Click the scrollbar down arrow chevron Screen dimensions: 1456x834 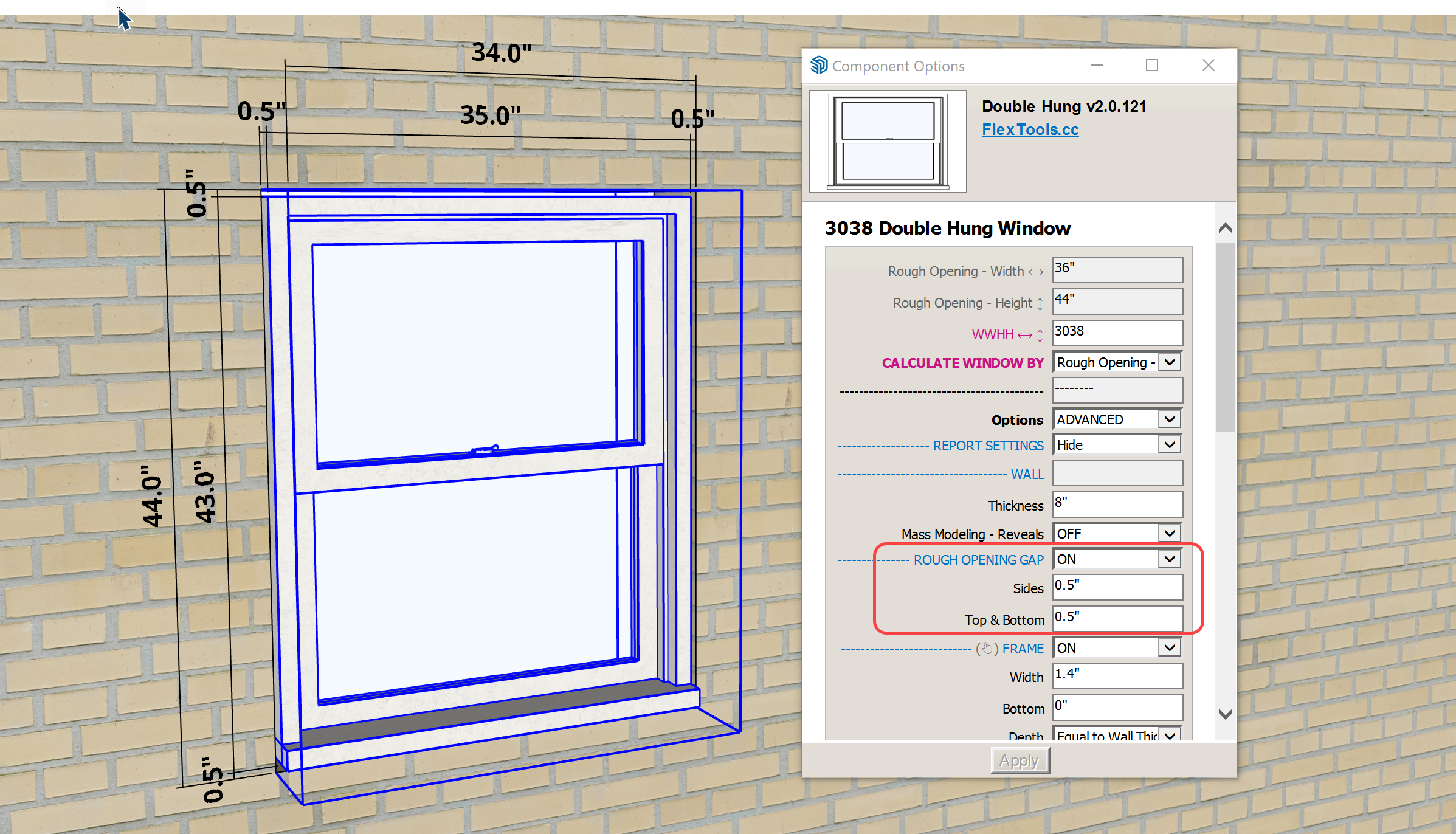pos(1226,713)
